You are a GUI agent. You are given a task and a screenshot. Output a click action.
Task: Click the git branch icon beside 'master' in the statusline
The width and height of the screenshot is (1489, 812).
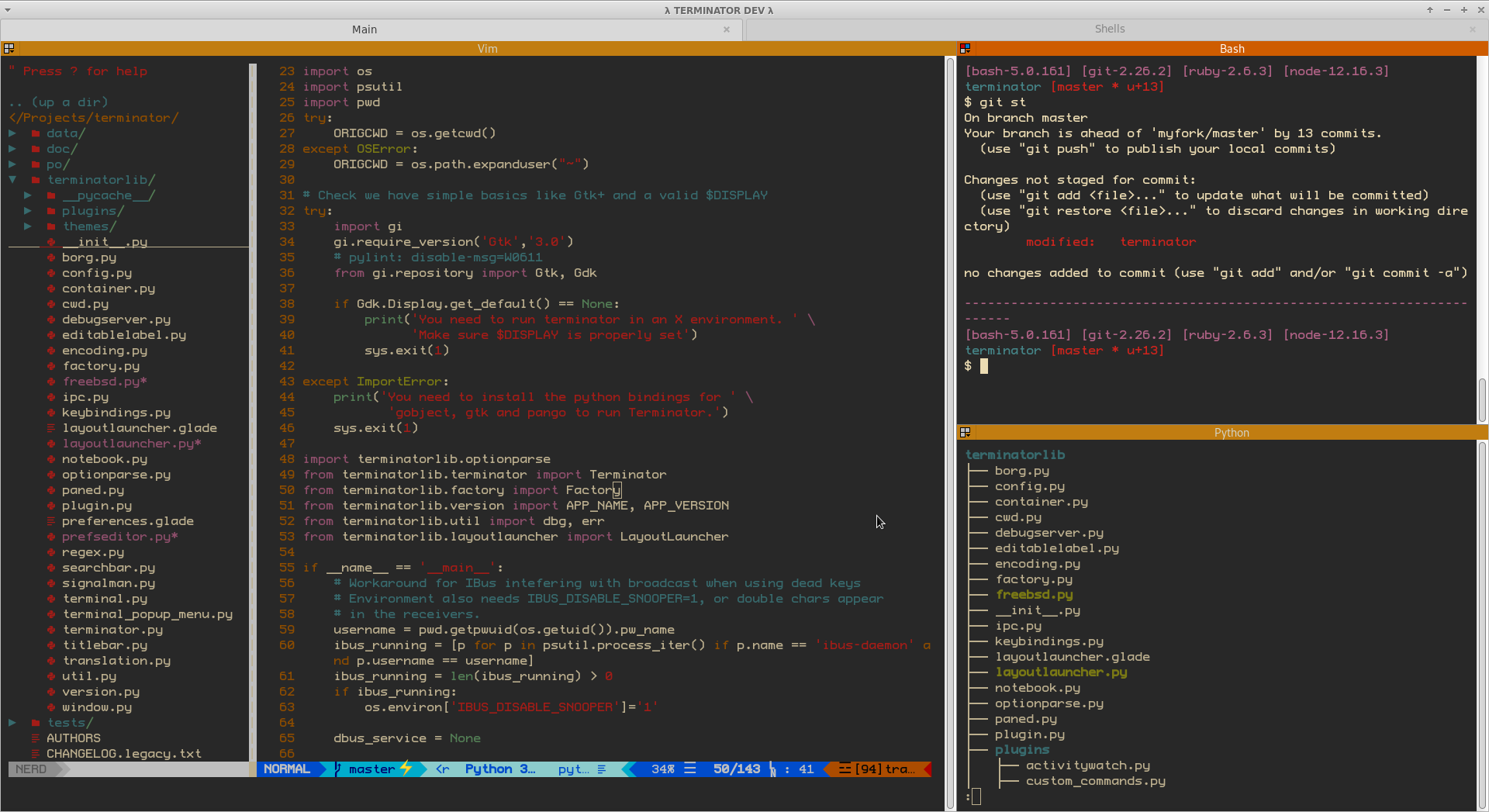337,769
